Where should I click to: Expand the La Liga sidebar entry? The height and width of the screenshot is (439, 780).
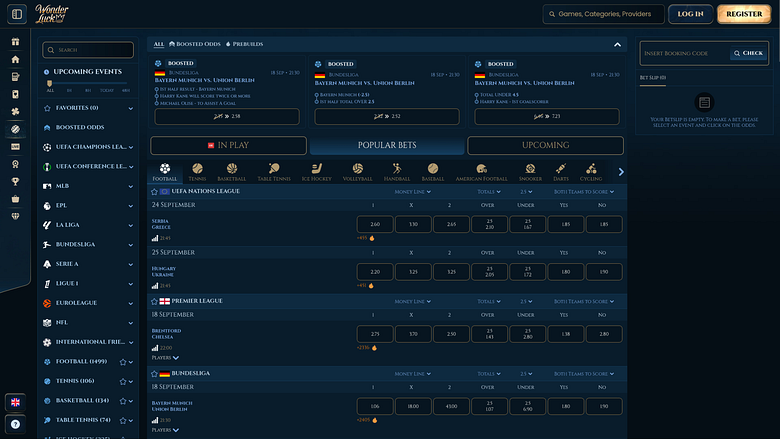tap(130, 225)
